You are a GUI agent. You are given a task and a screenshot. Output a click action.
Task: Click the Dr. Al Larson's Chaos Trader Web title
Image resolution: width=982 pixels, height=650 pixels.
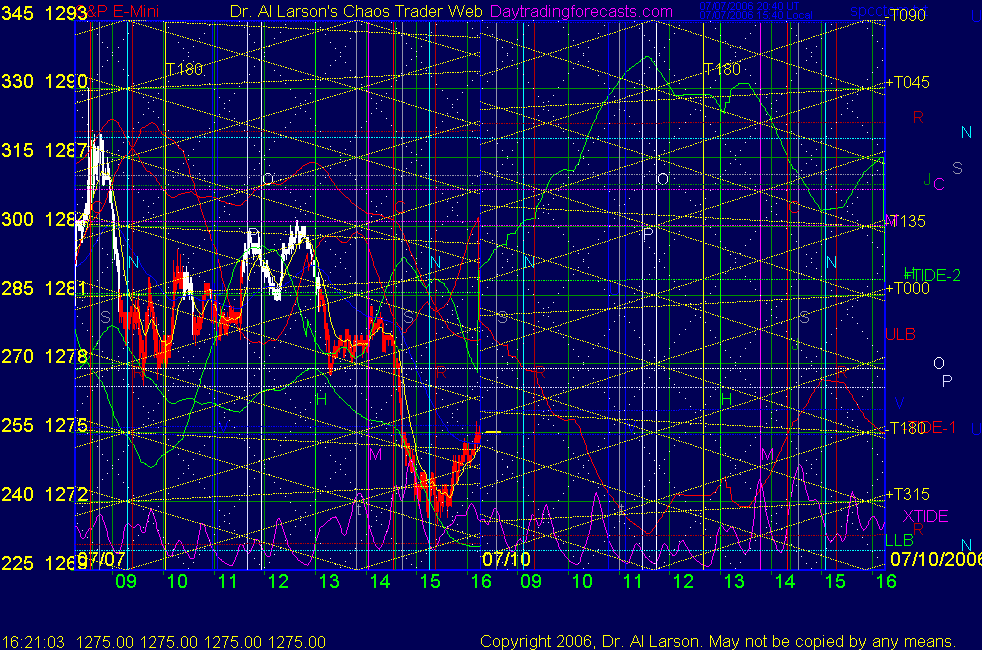coord(341,11)
